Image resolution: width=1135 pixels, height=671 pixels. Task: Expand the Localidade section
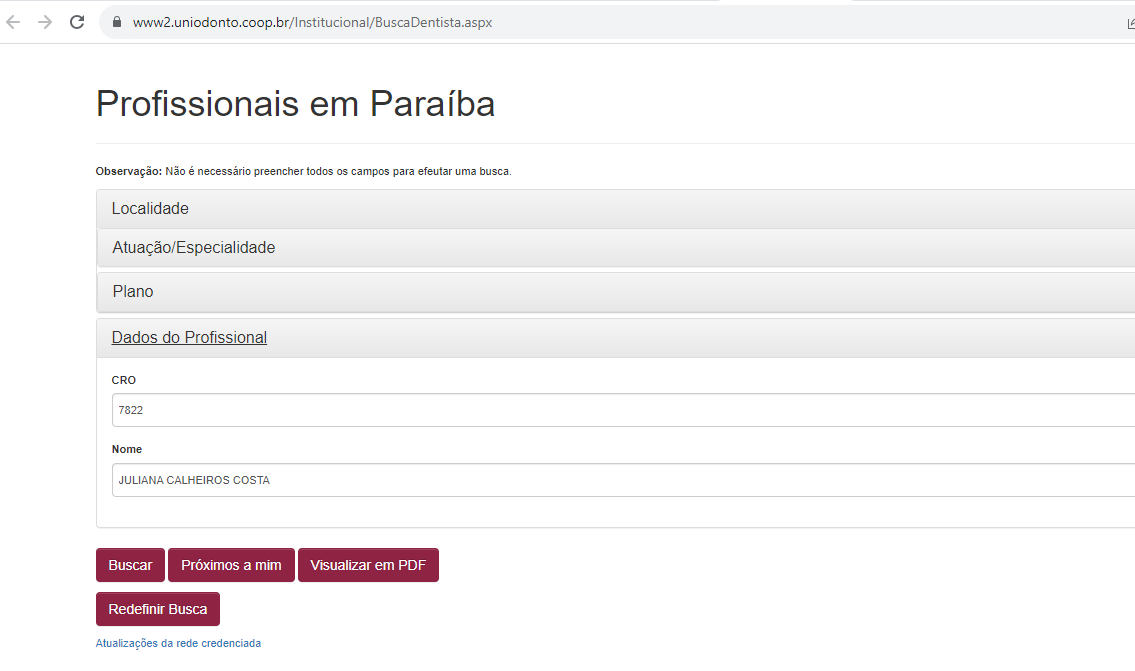(x=150, y=209)
